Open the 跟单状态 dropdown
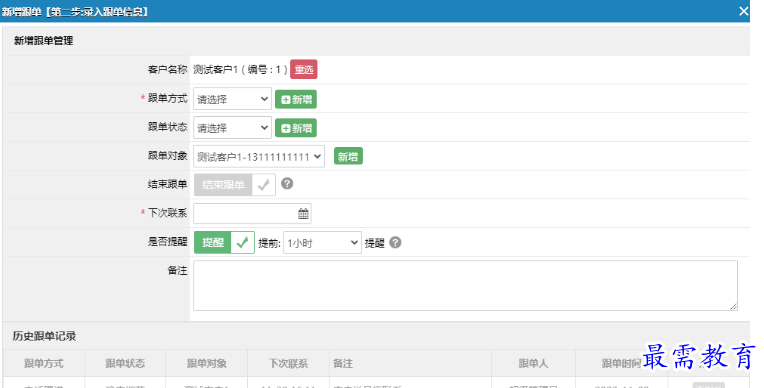The image size is (764, 388). pyautogui.click(x=232, y=128)
